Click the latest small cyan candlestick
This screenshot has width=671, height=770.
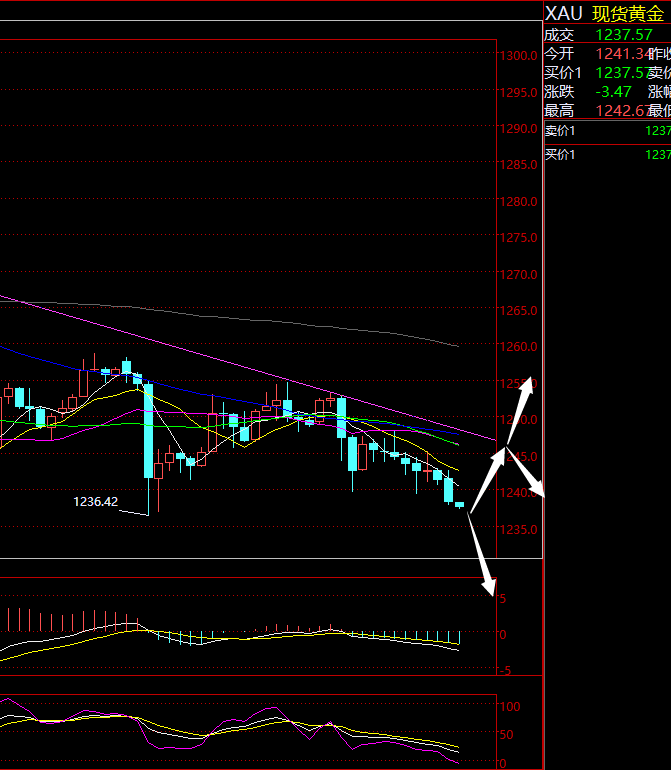pyautogui.click(x=459, y=505)
